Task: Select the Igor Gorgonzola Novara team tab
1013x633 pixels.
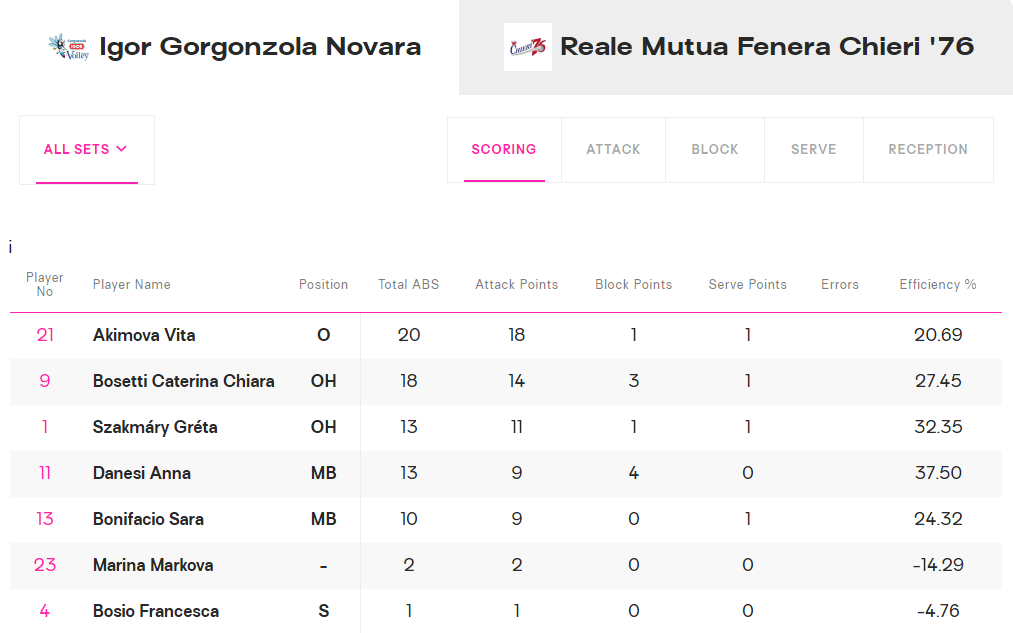Action: pyautogui.click(x=229, y=47)
